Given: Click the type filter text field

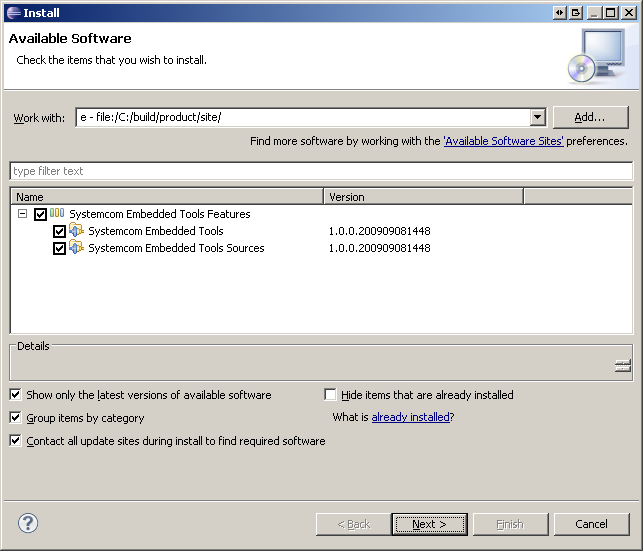Looking at the screenshot, I should [321, 171].
